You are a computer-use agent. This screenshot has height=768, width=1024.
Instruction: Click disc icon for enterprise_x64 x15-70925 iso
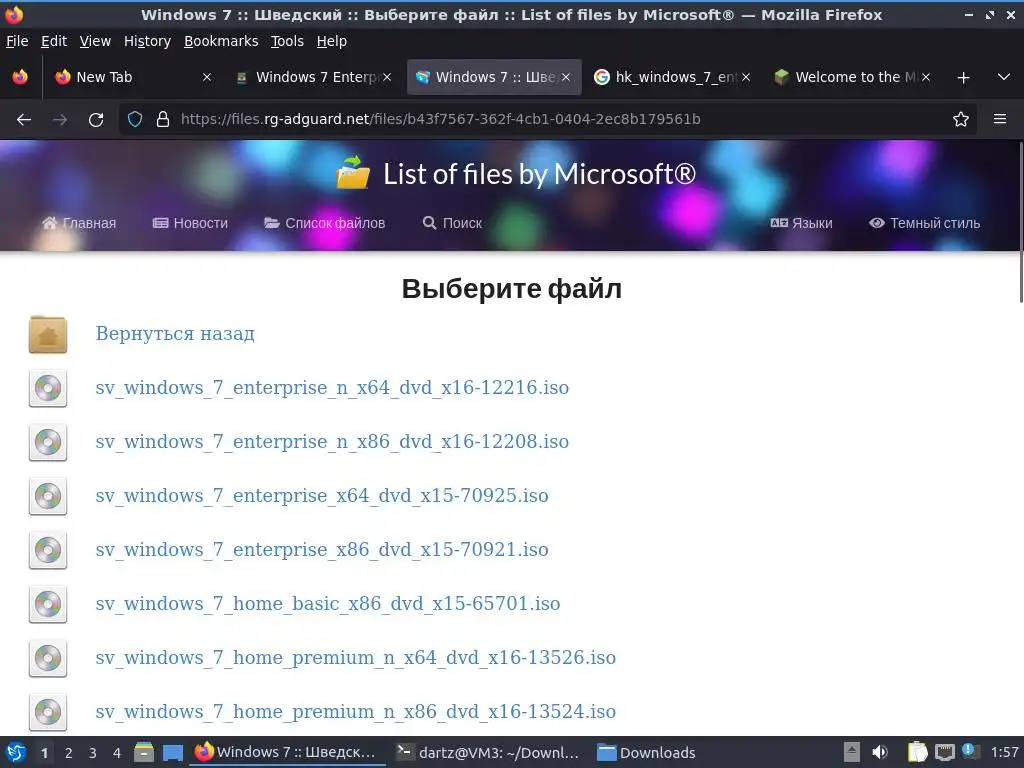pos(48,496)
